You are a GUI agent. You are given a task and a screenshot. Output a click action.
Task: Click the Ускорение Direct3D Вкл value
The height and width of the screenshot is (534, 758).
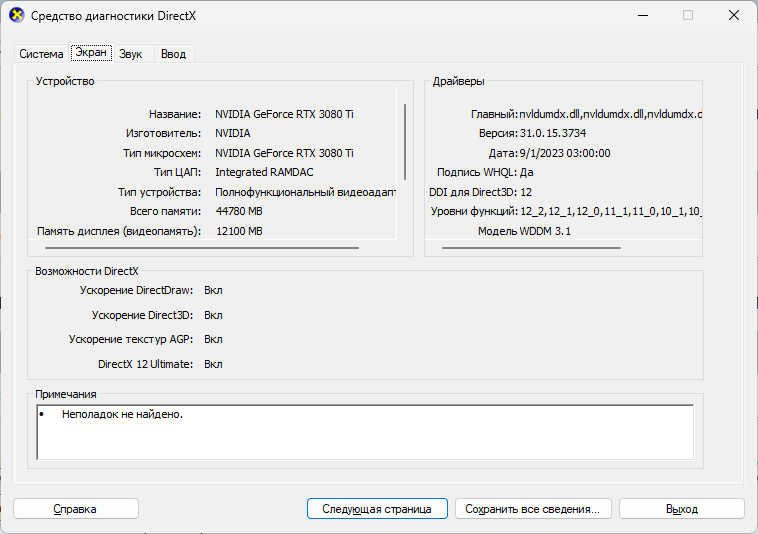pyautogui.click(x=213, y=315)
